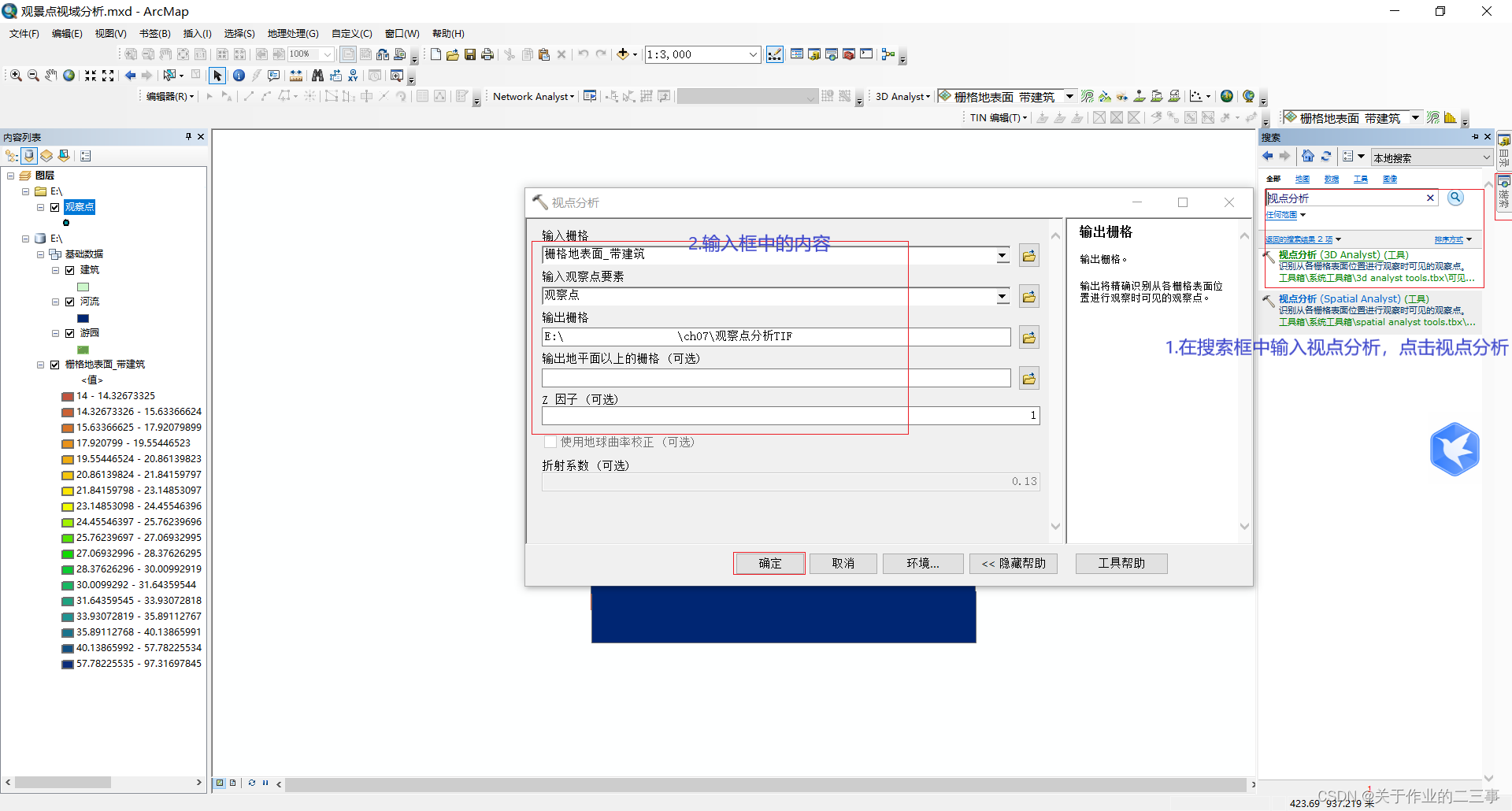The height and width of the screenshot is (811, 1512).
Task: Zoom to Full Extent globe icon
Action: (69, 76)
